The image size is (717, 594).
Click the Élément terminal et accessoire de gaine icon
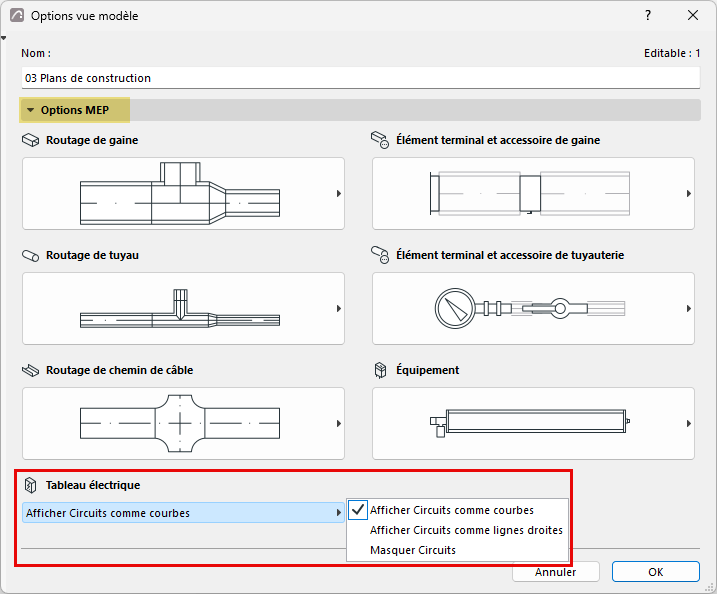380,140
